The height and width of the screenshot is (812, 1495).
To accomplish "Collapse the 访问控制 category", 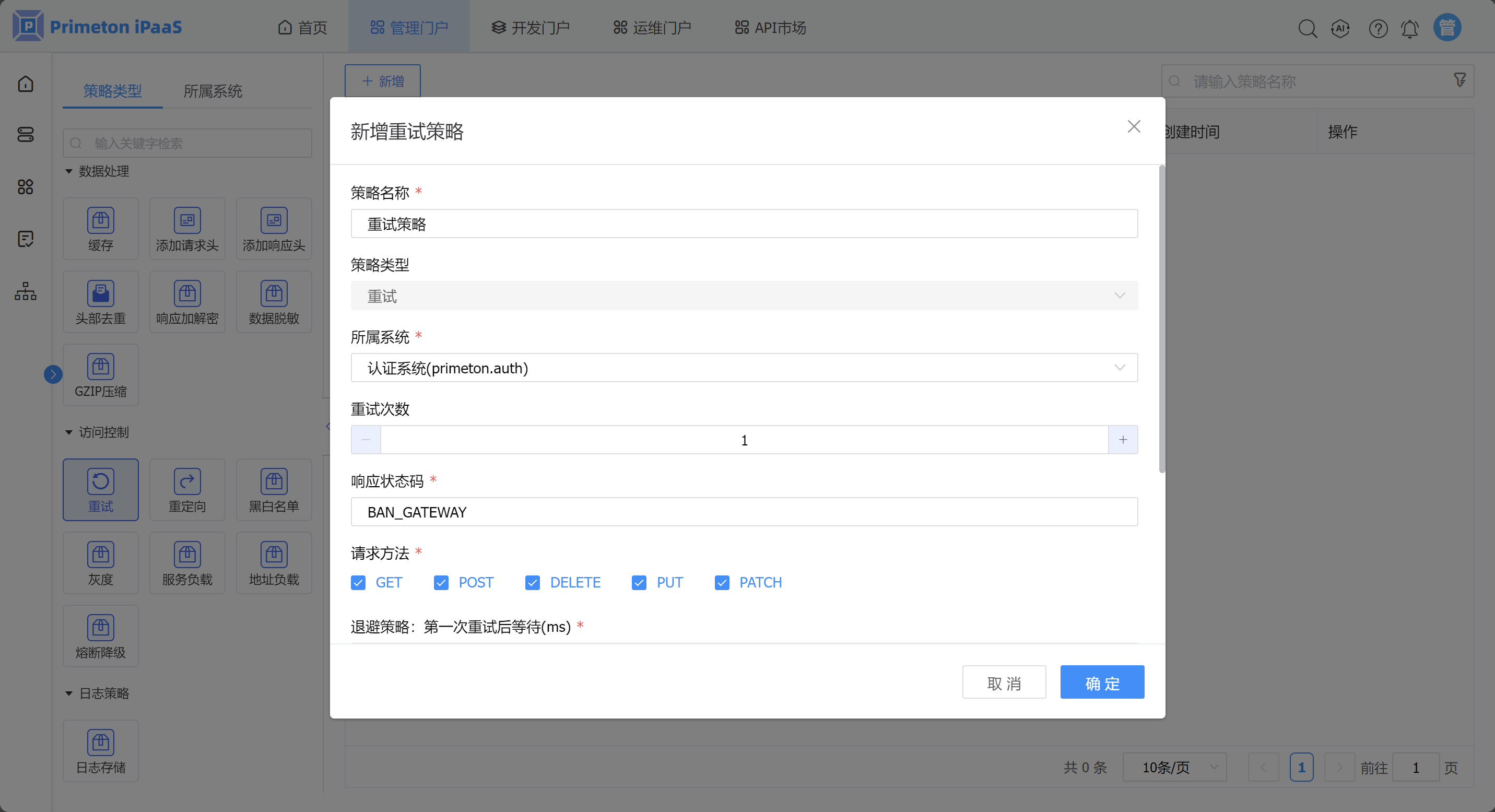I will coord(69,432).
